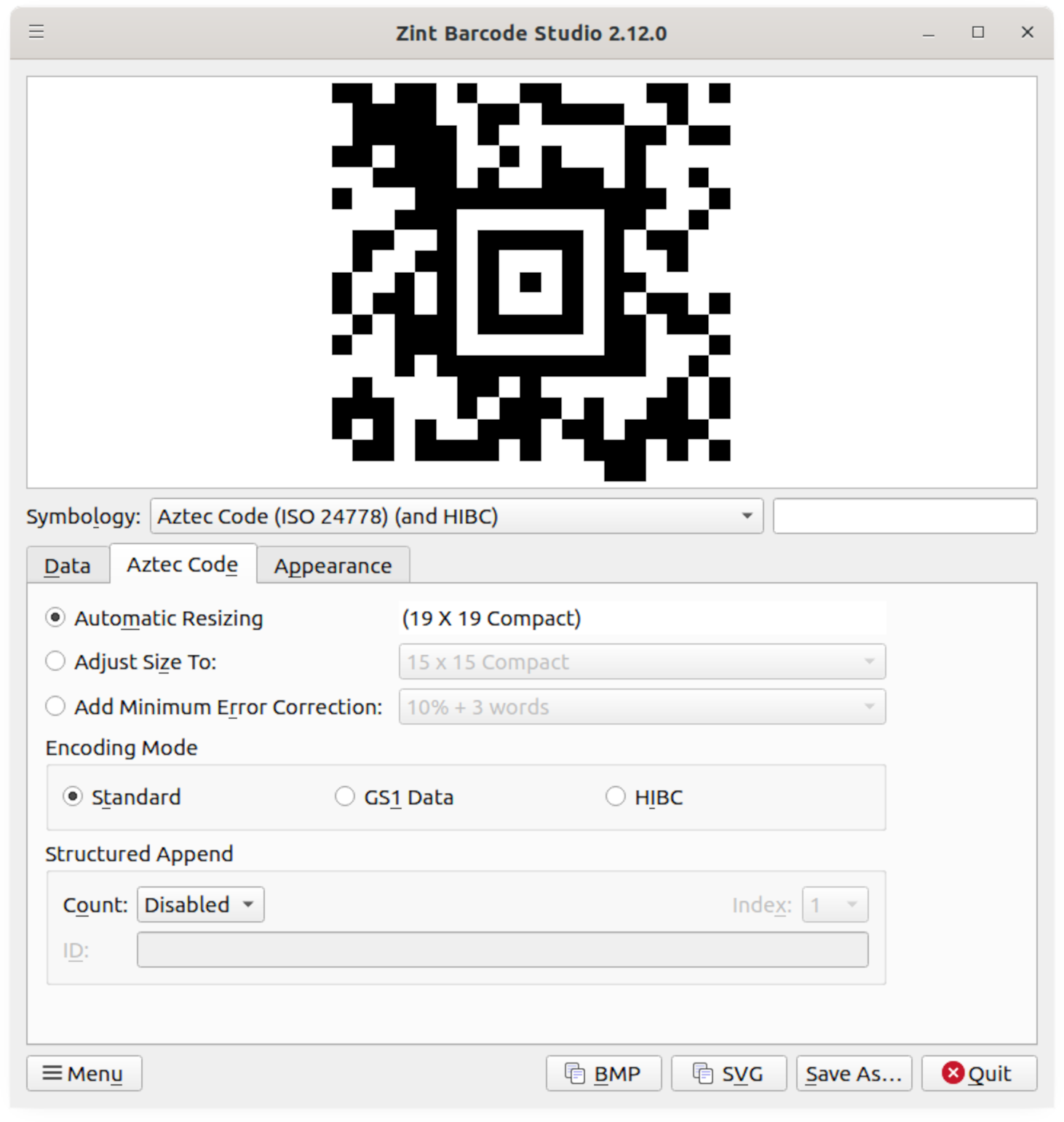Screen dimensions: 1064x1122
Task: Copy barcode to clipboard as SVG
Action: pos(728,1073)
